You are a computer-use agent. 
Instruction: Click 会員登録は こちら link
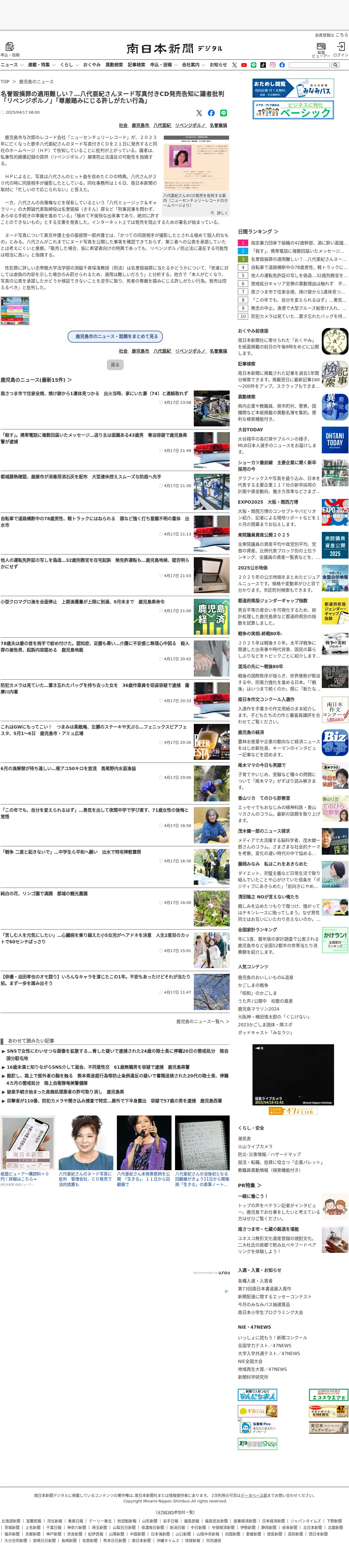click(331, 35)
